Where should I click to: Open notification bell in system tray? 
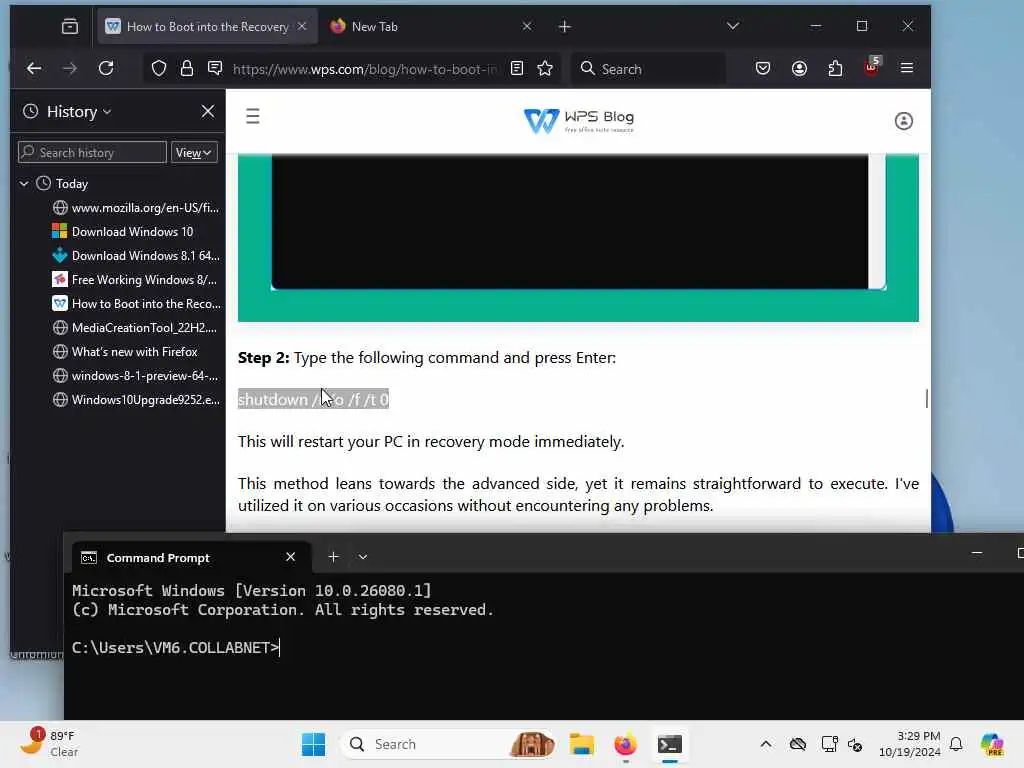pos(957,744)
